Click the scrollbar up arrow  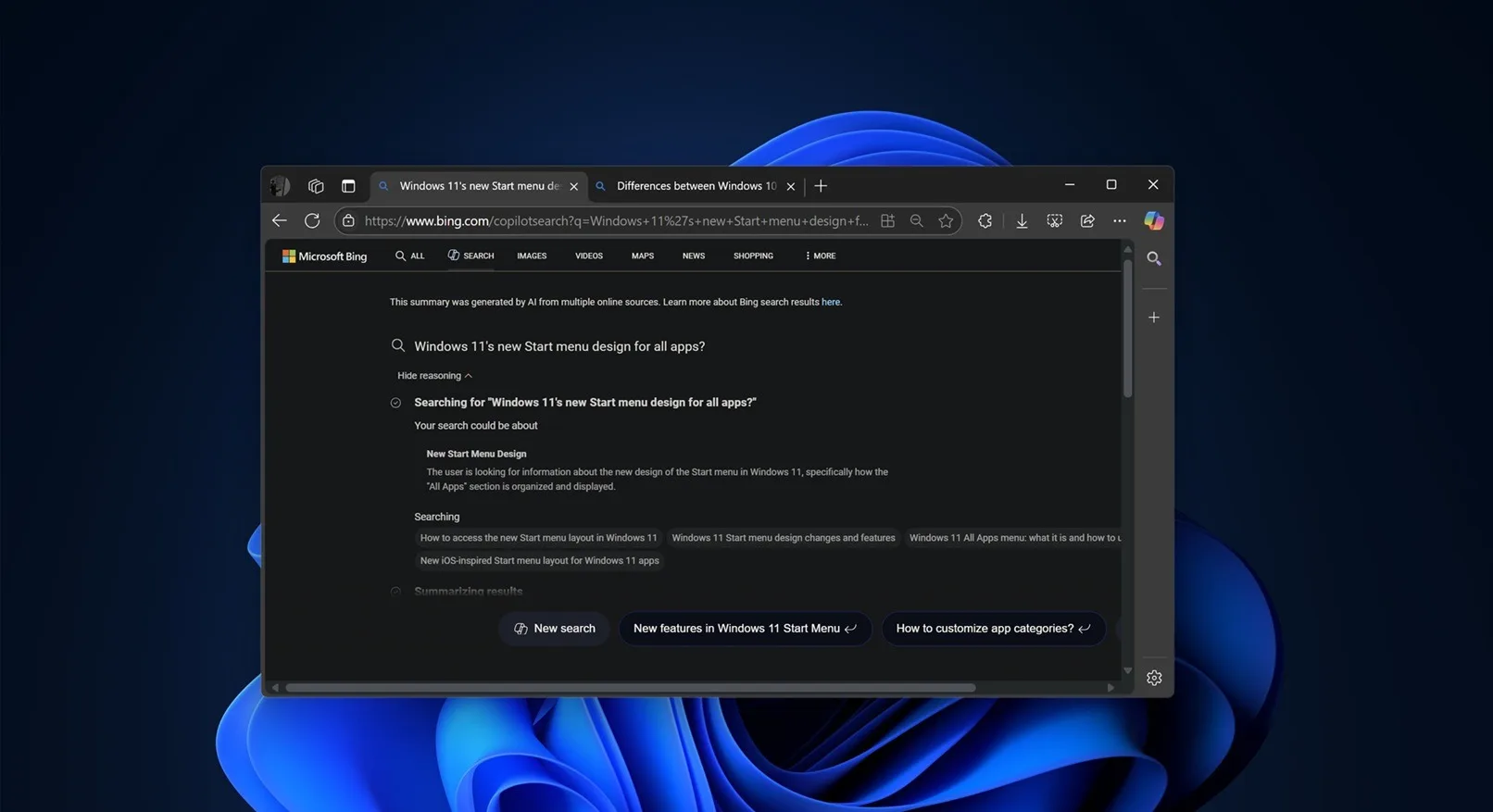1127,250
